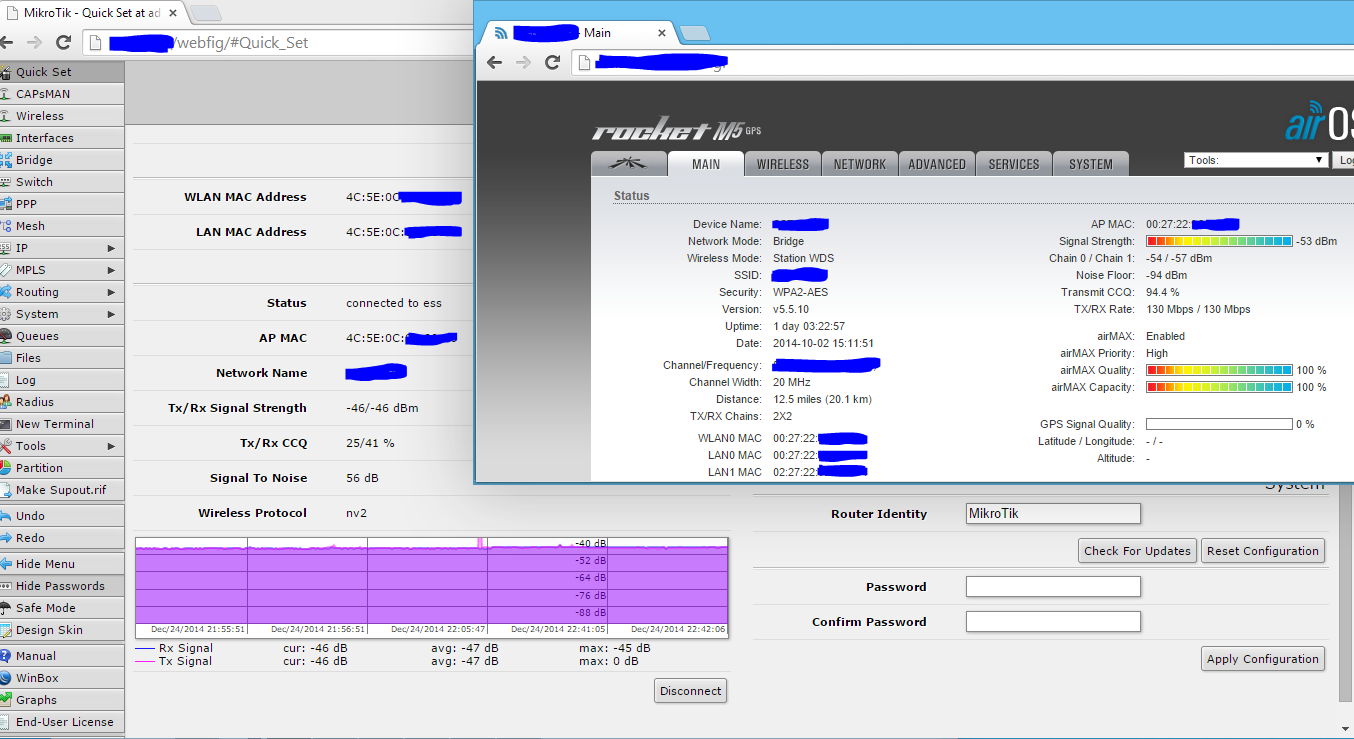The height and width of the screenshot is (739, 1354).
Task: Click the GPS Signal Quality bar
Action: pos(1219,424)
